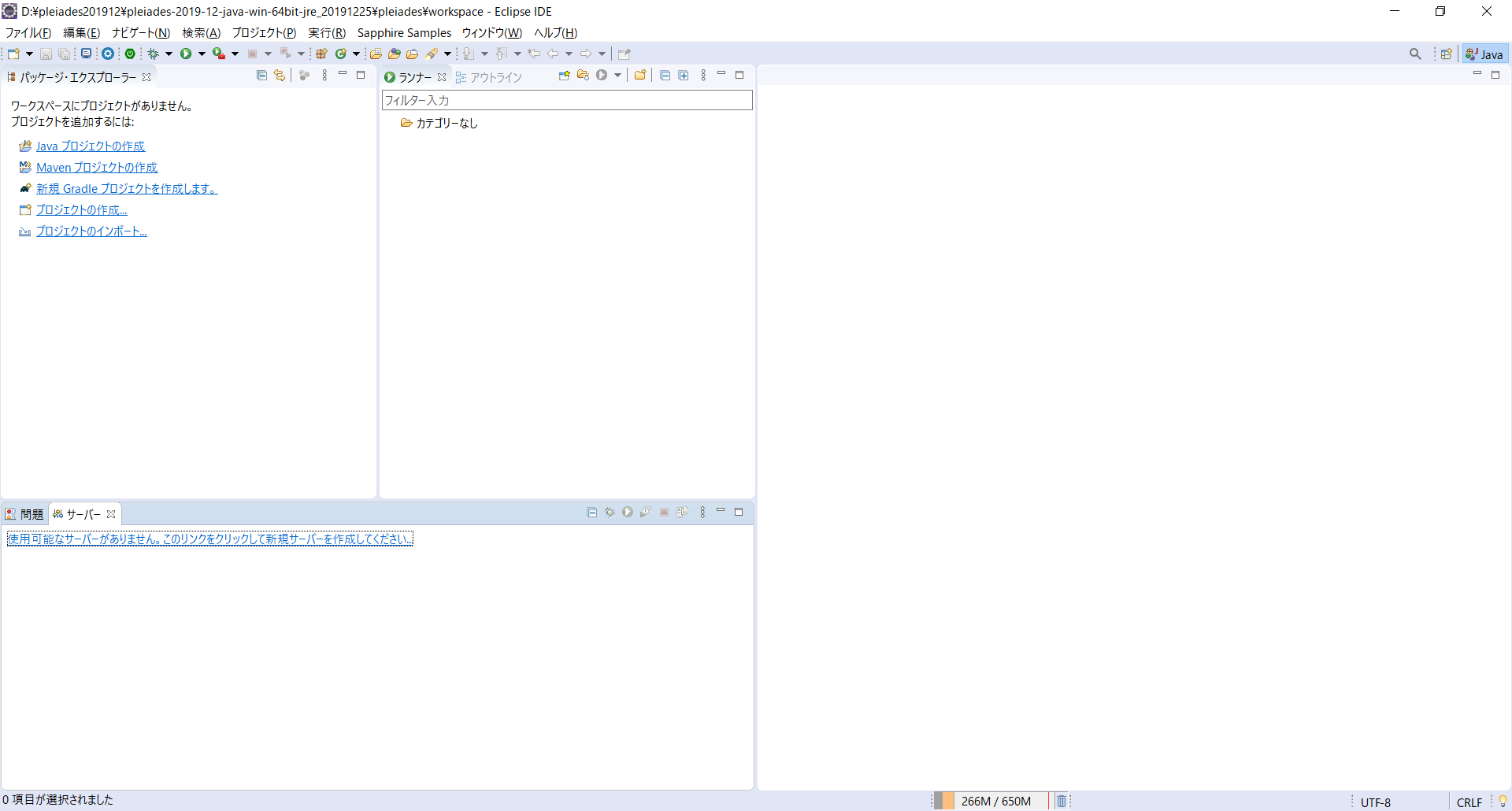Viewport: 1512px width, 811px height.
Task: Open the ナビゲート(N) menu
Action: click(x=141, y=33)
